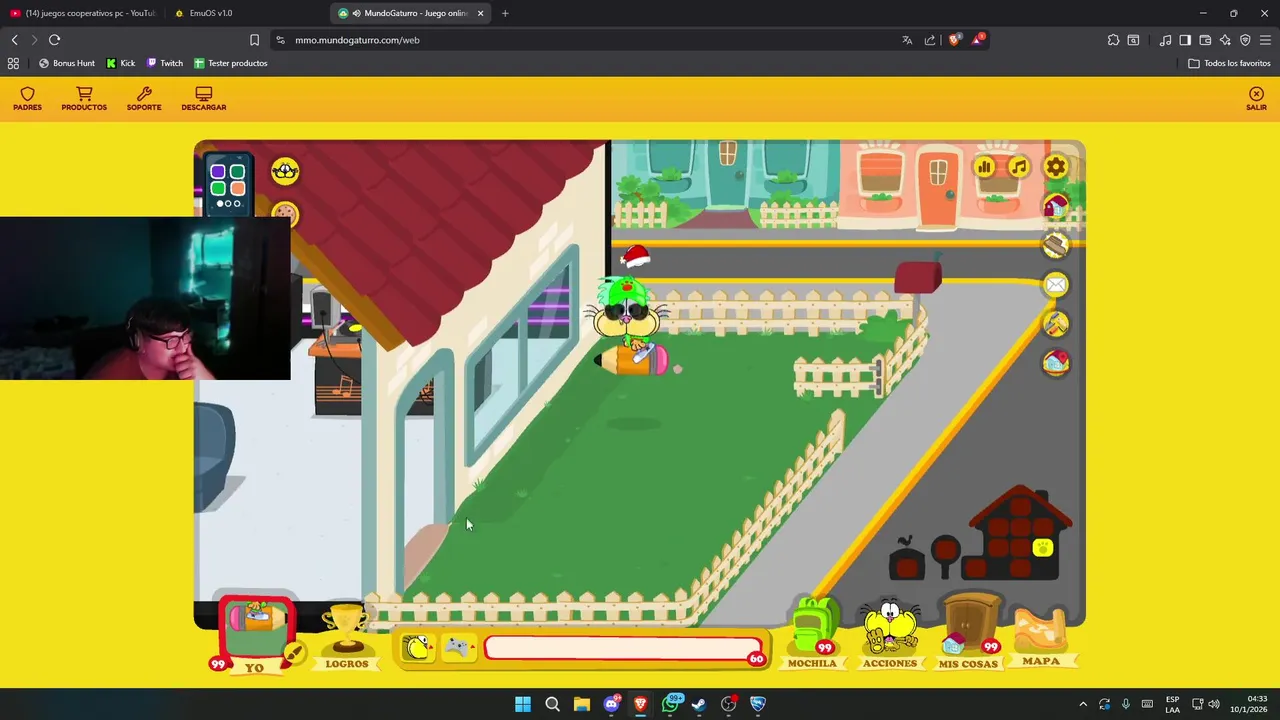
Task: Click the address bar URL mmo.mundogaturro.com/web
Action: tap(357, 40)
